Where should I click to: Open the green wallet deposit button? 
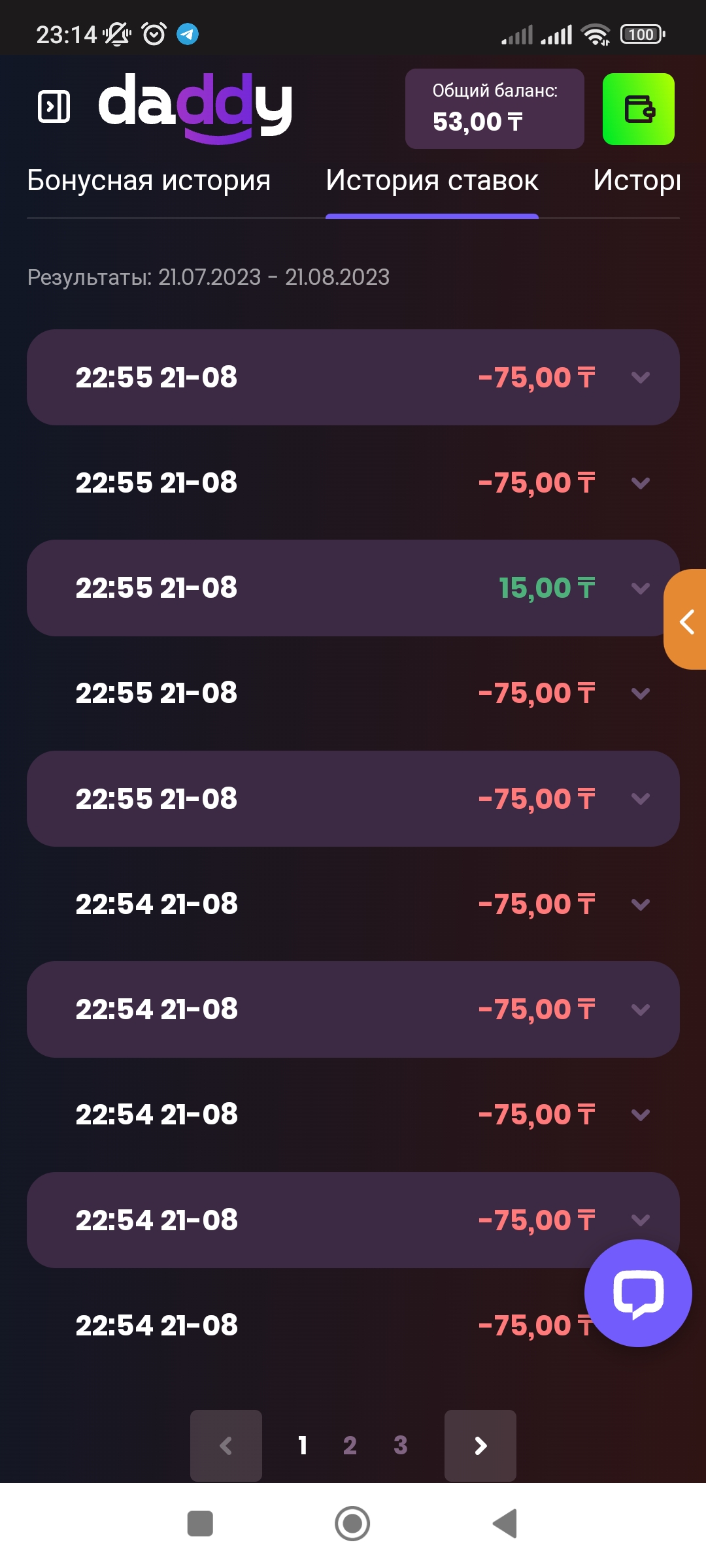click(638, 109)
